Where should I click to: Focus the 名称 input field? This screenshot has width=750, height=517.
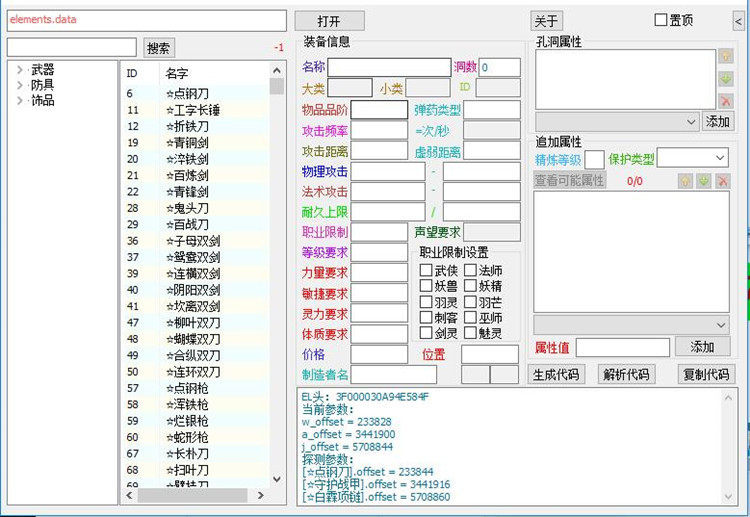[x=389, y=67]
